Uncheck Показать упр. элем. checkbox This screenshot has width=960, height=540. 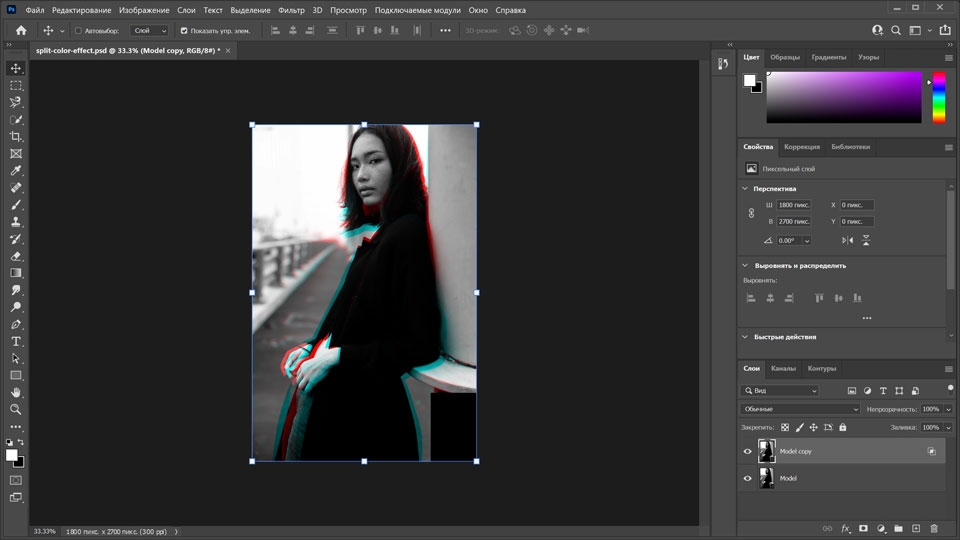tap(183, 31)
